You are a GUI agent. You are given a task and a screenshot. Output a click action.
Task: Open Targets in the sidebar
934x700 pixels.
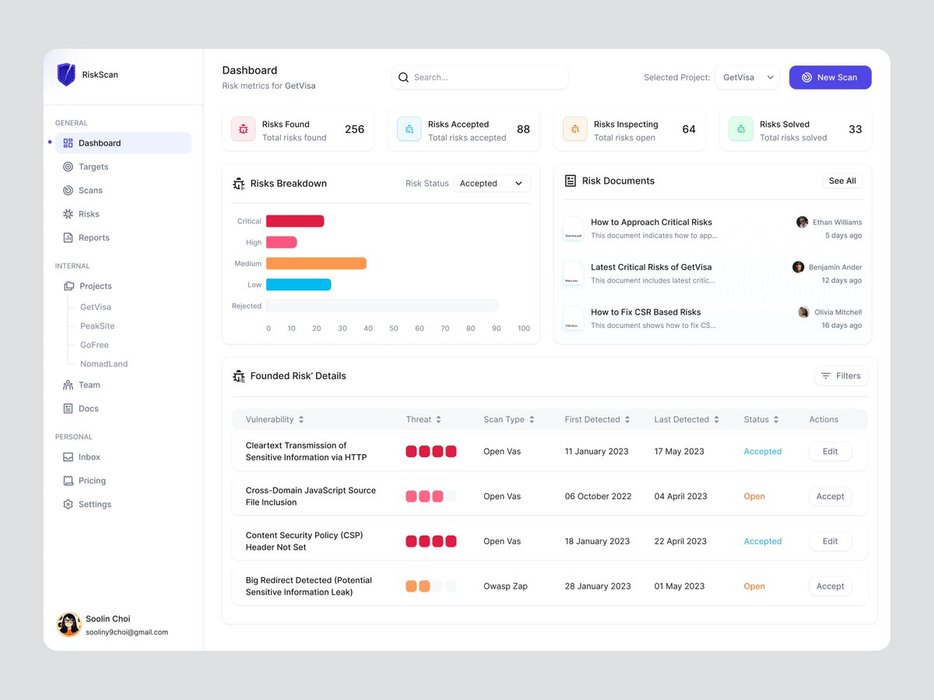93,167
